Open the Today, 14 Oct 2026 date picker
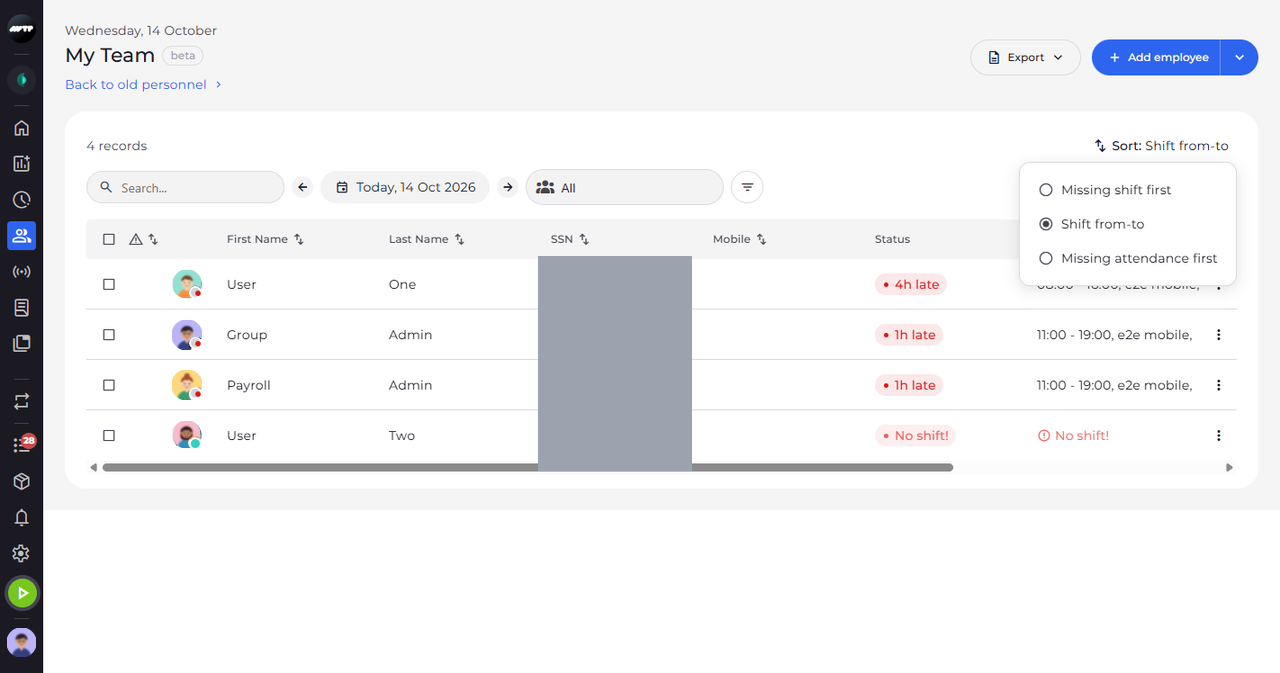Image resolution: width=1280 pixels, height=673 pixels. pos(405,187)
